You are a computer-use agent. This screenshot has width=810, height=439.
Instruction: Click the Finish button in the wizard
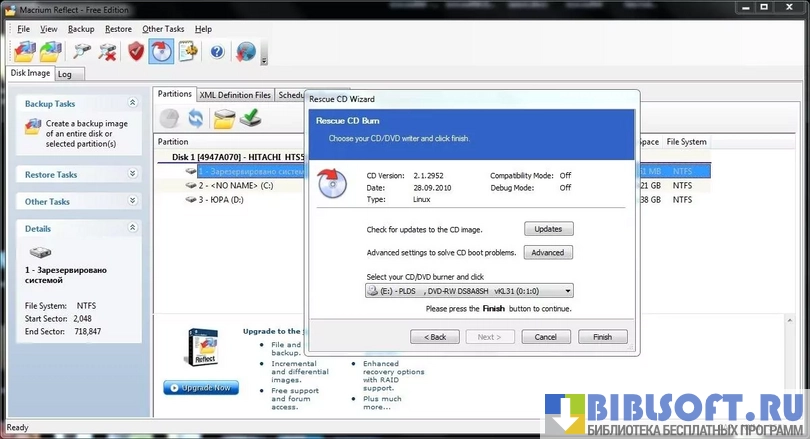[x=602, y=337]
